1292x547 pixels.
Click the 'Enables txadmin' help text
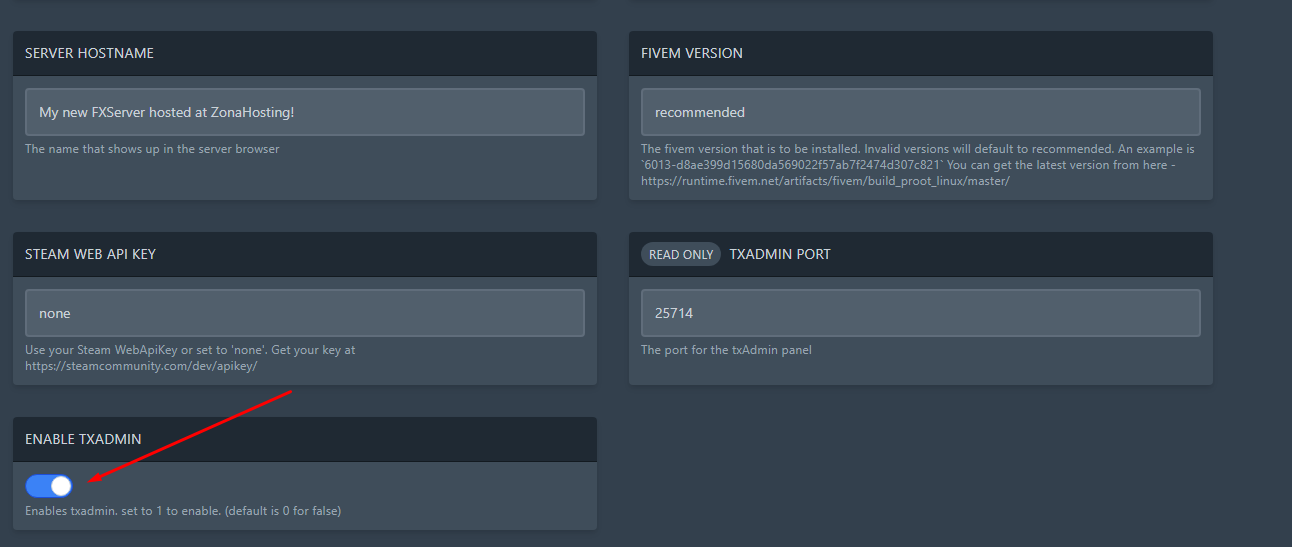click(x=183, y=511)
